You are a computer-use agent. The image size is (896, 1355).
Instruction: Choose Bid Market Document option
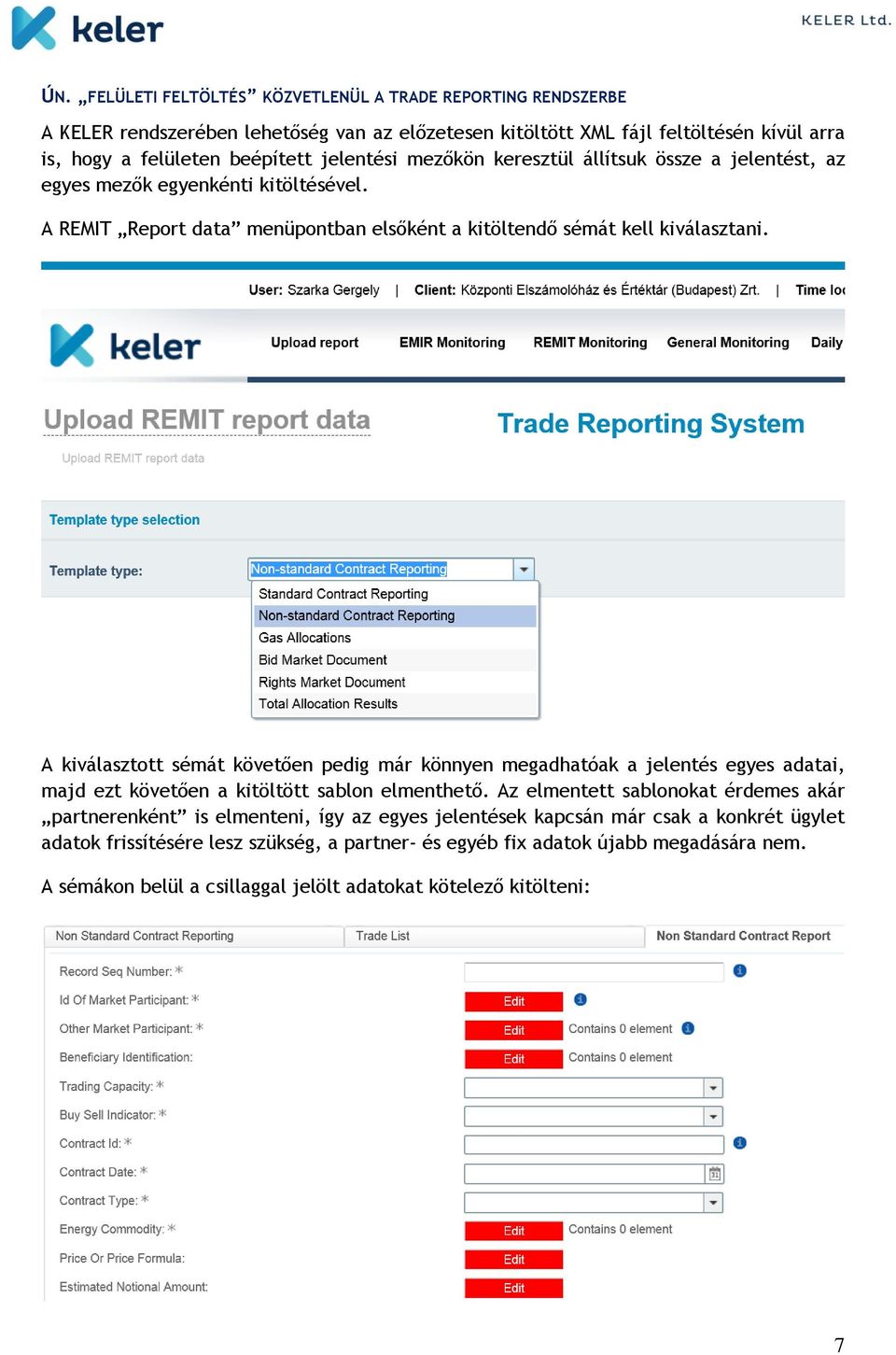(395, 660)
